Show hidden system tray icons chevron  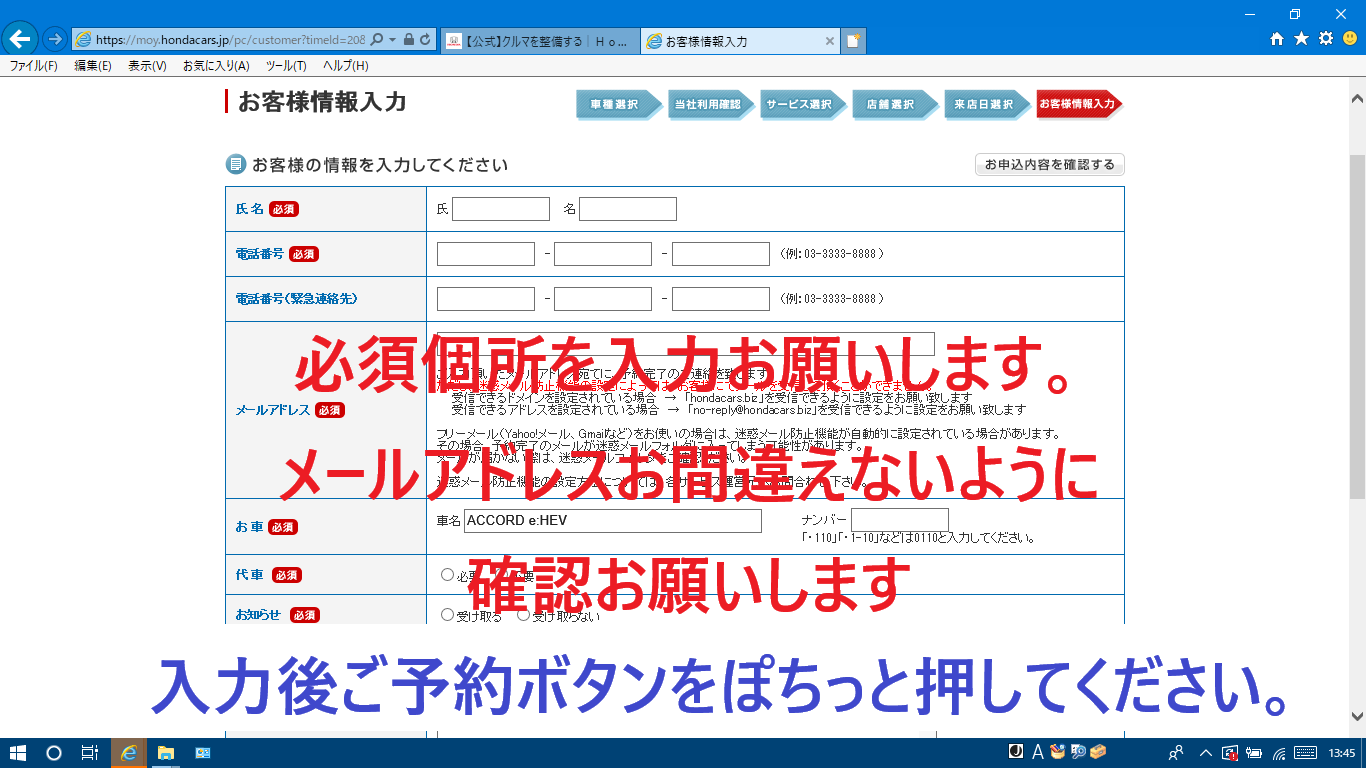point(1205,753)
